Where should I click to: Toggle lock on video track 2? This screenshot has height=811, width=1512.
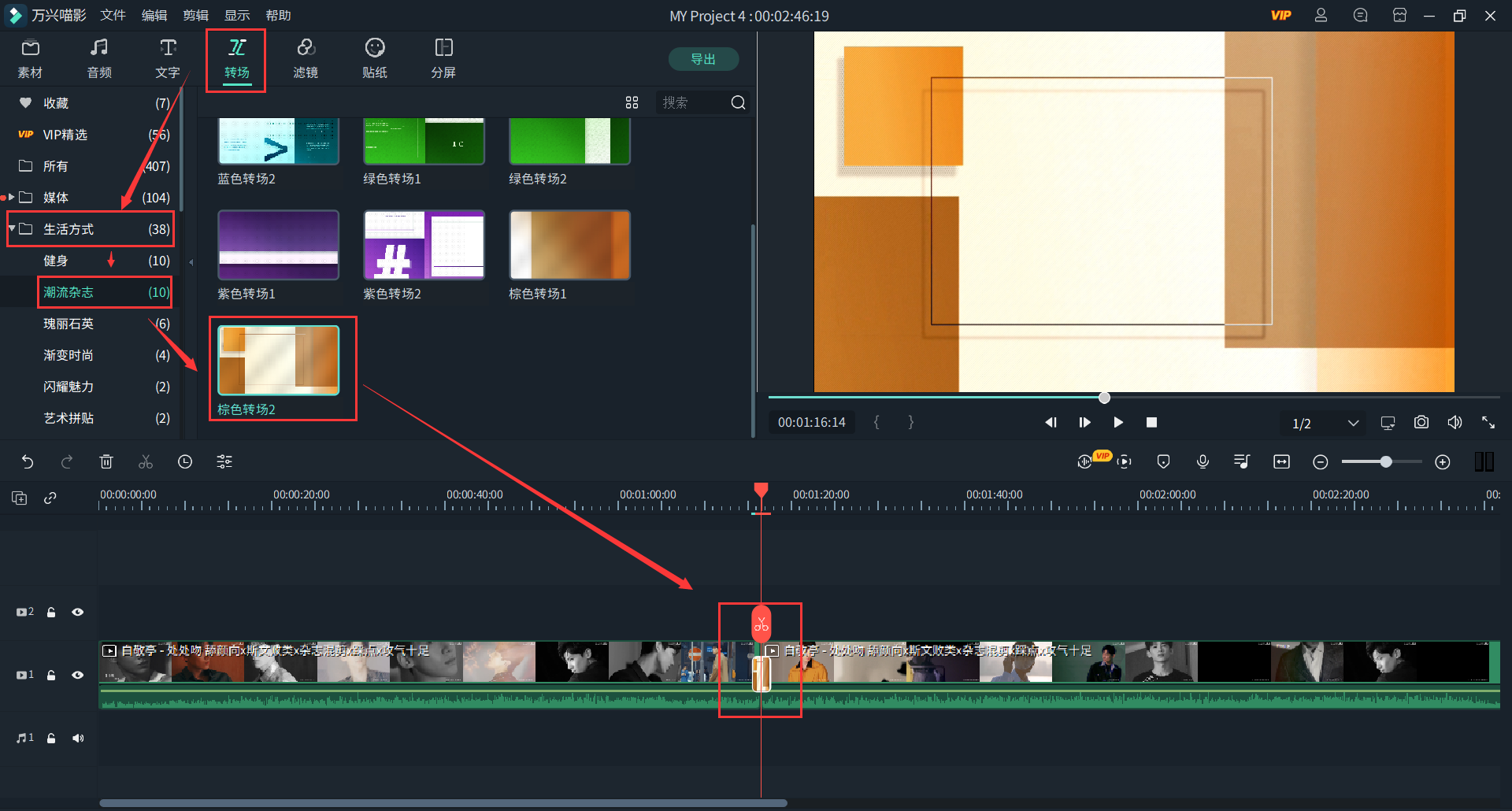click(51, 612)
